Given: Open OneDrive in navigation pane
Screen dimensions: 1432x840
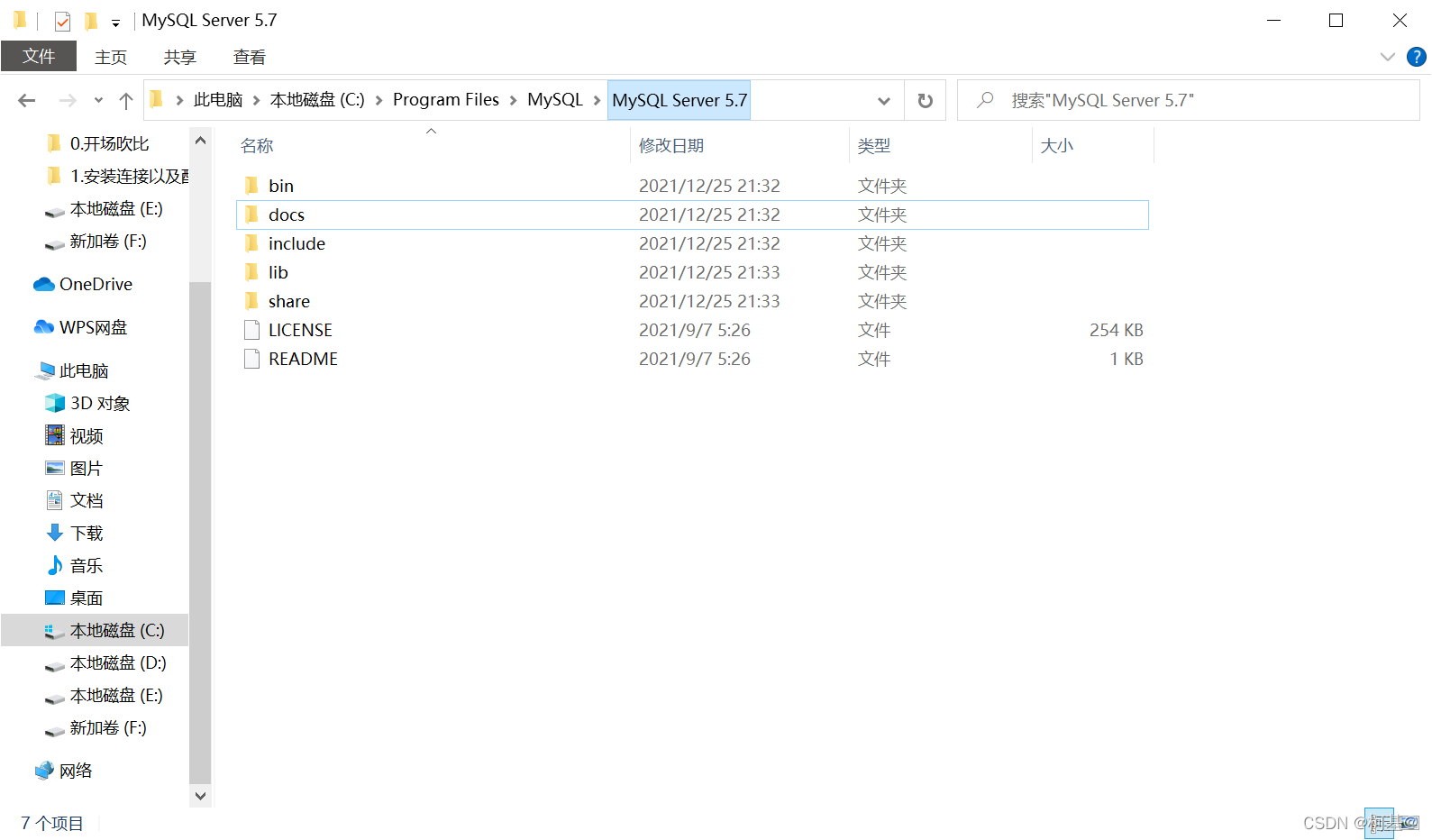Looking at the screenshot, I should [96, 284].
